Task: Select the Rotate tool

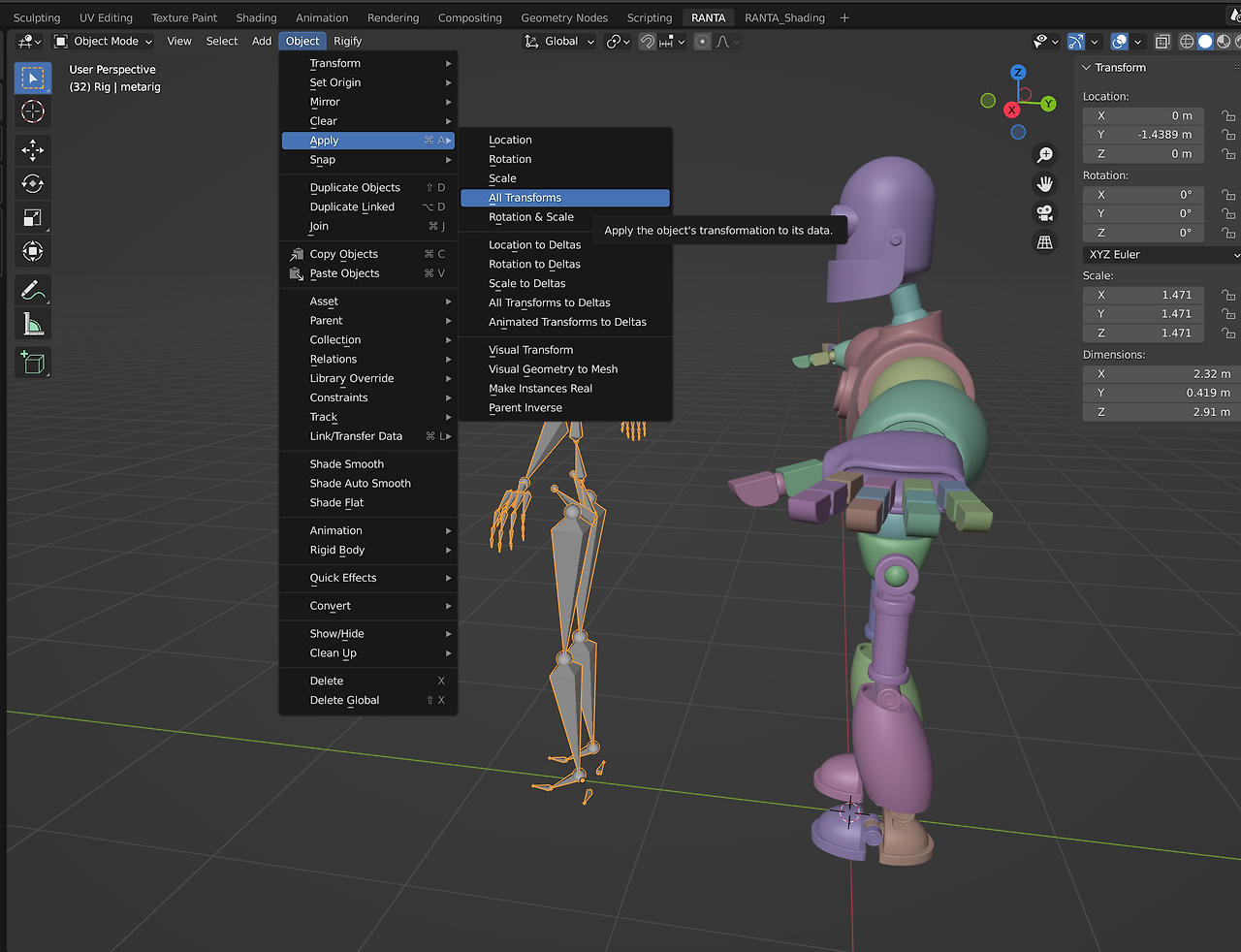Action: point(33,183)
